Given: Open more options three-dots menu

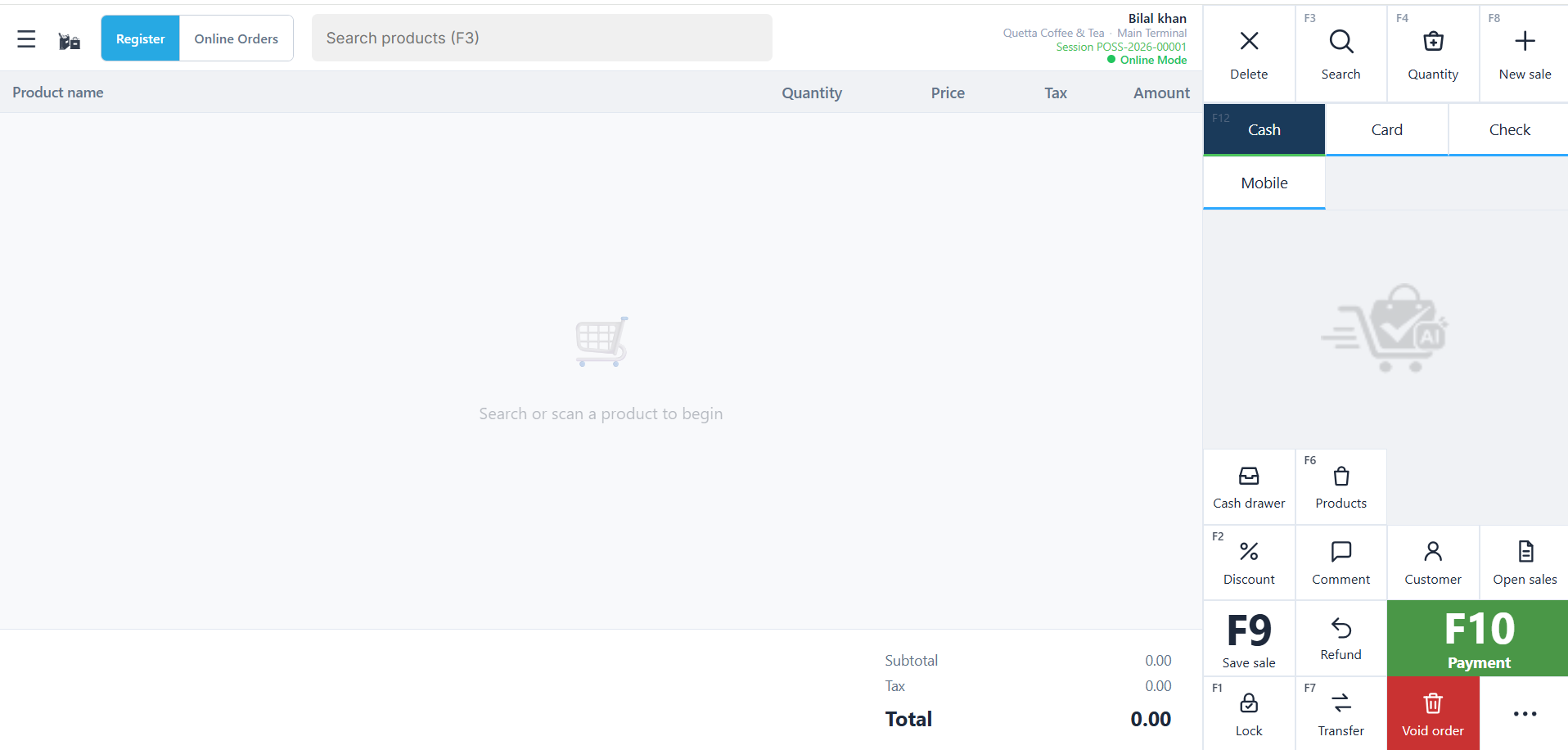Looking at the screenshot, I should tap(1525, 714).
